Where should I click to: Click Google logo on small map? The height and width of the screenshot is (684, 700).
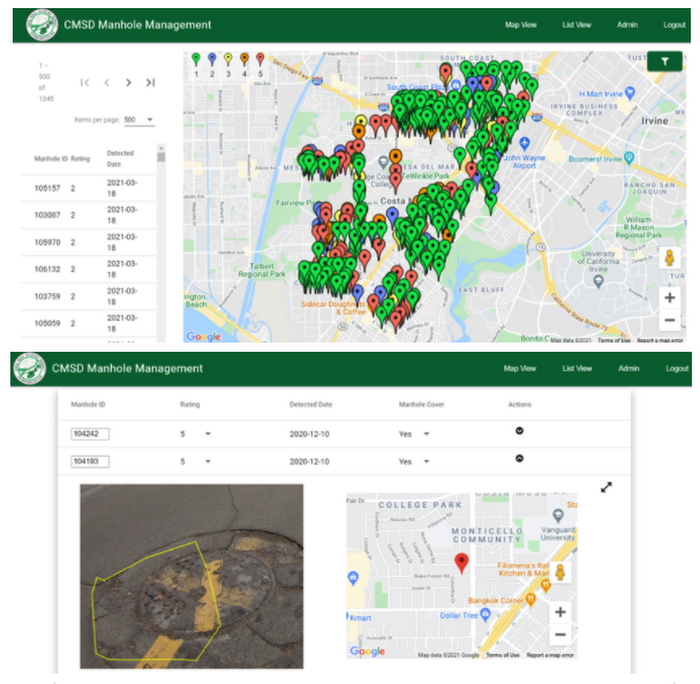tap(367, 651)
